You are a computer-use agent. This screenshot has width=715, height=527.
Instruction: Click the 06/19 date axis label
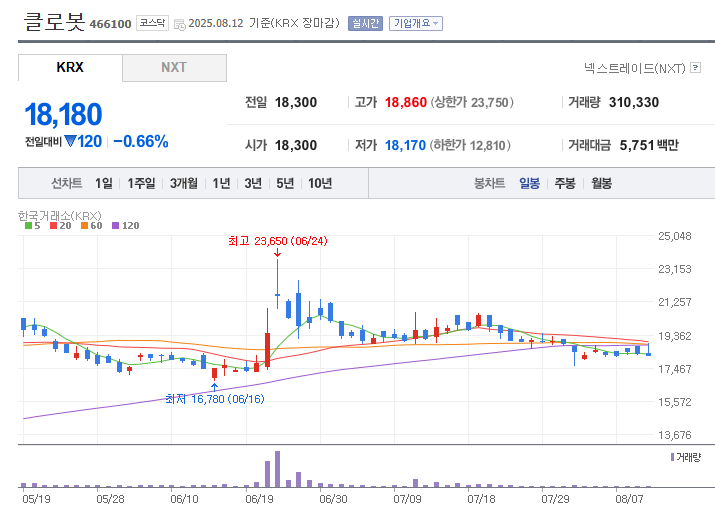click(x=259, y=499)
